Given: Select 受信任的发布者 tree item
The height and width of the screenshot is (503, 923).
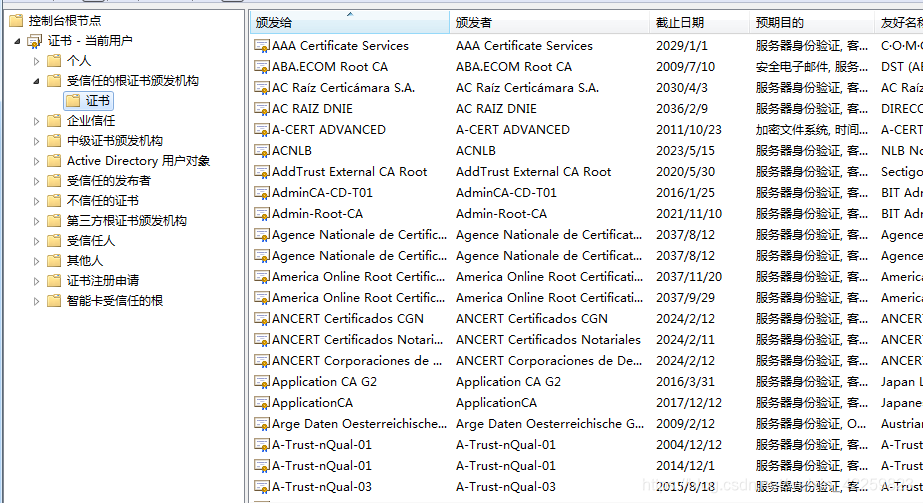Looking at the screenshot, I should click(x=109, y=181).
